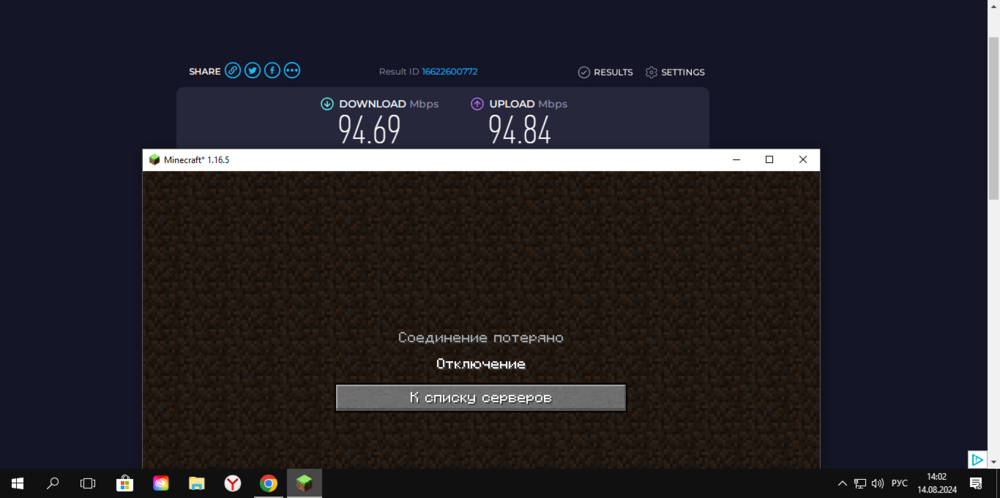Open network status tray icon

tap(860, 483)
